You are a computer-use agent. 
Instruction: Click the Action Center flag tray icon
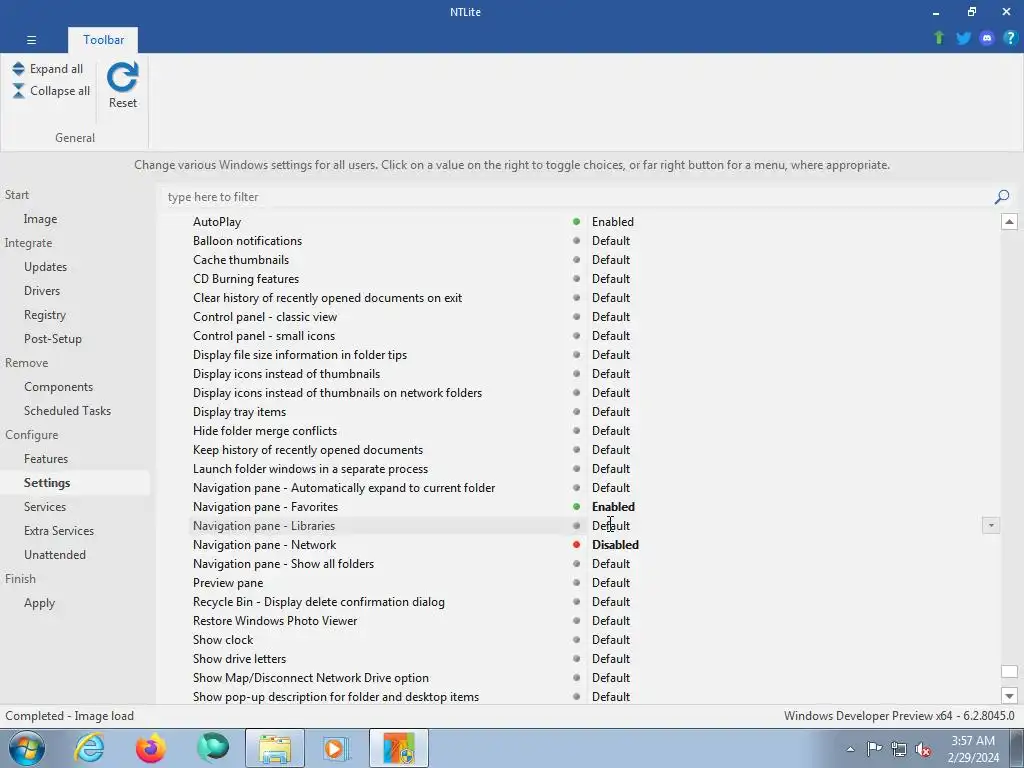[x=874, y=749]
